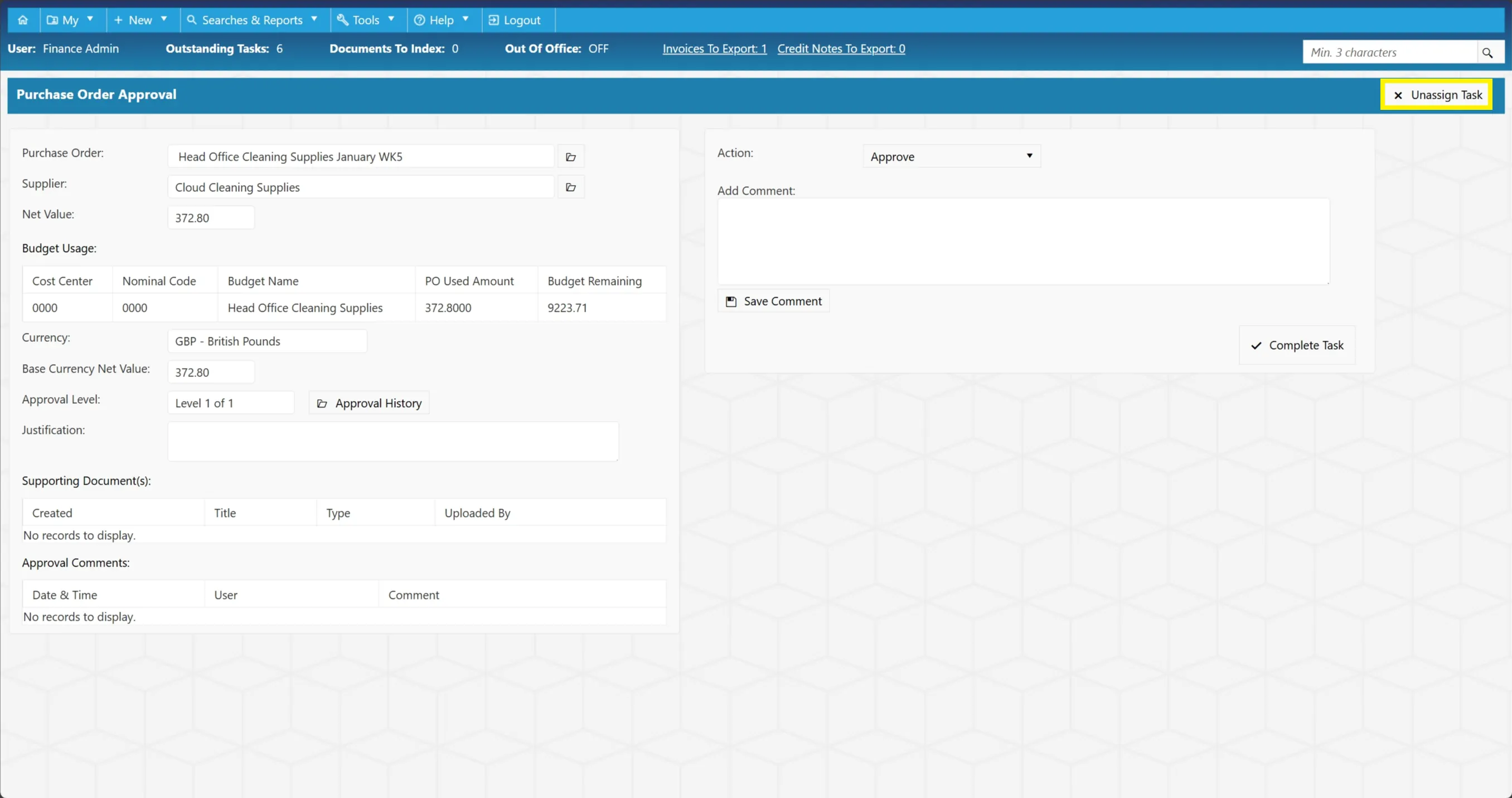Click the Cost Center column header

click(67, 280)
